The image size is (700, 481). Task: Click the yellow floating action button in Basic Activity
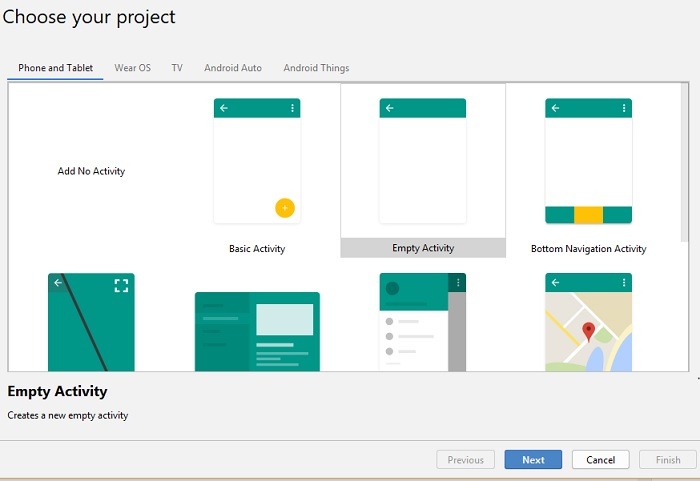click(x=285, y=208)
